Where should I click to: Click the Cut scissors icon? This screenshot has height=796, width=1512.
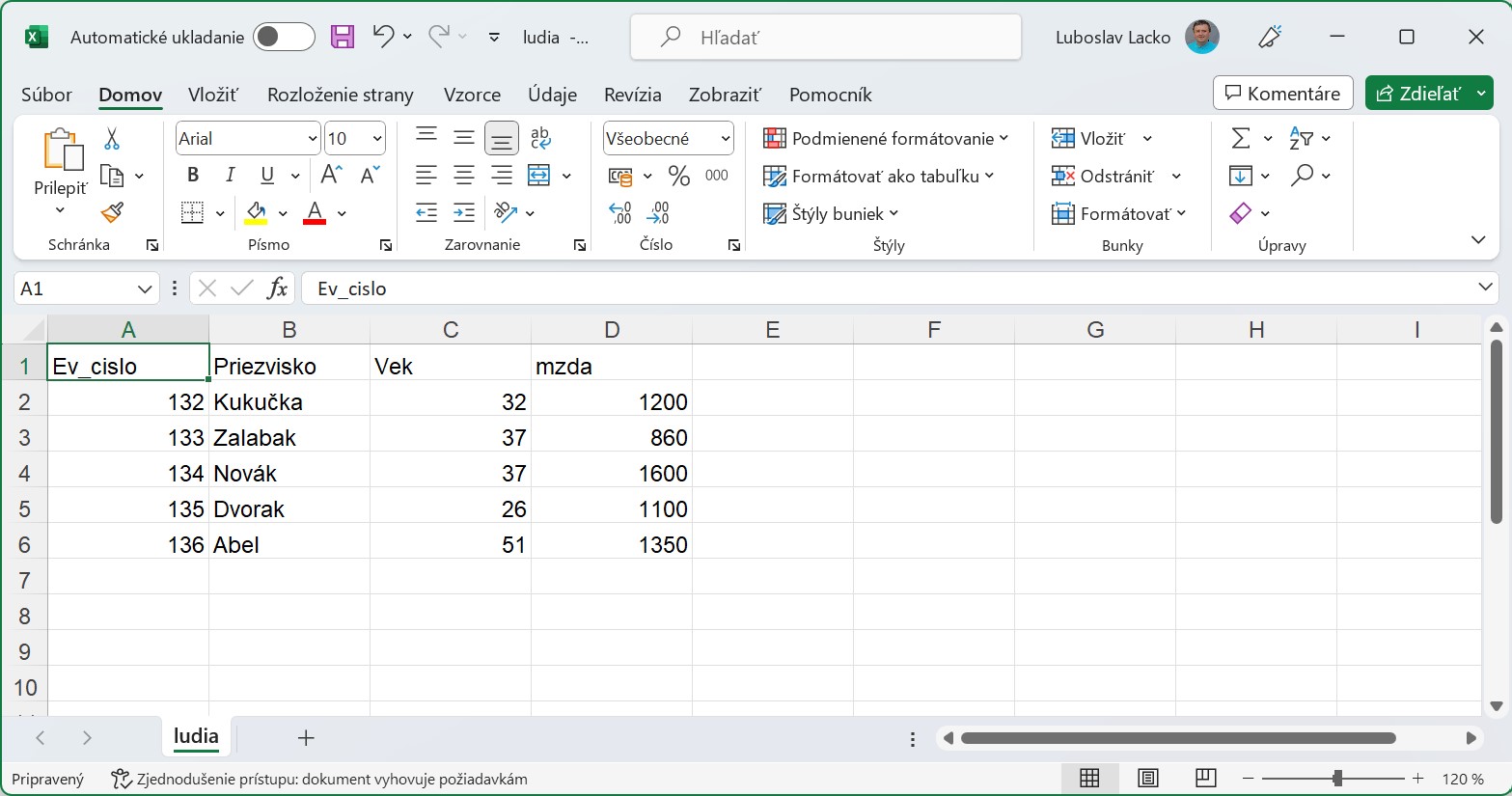coord(112,139)
